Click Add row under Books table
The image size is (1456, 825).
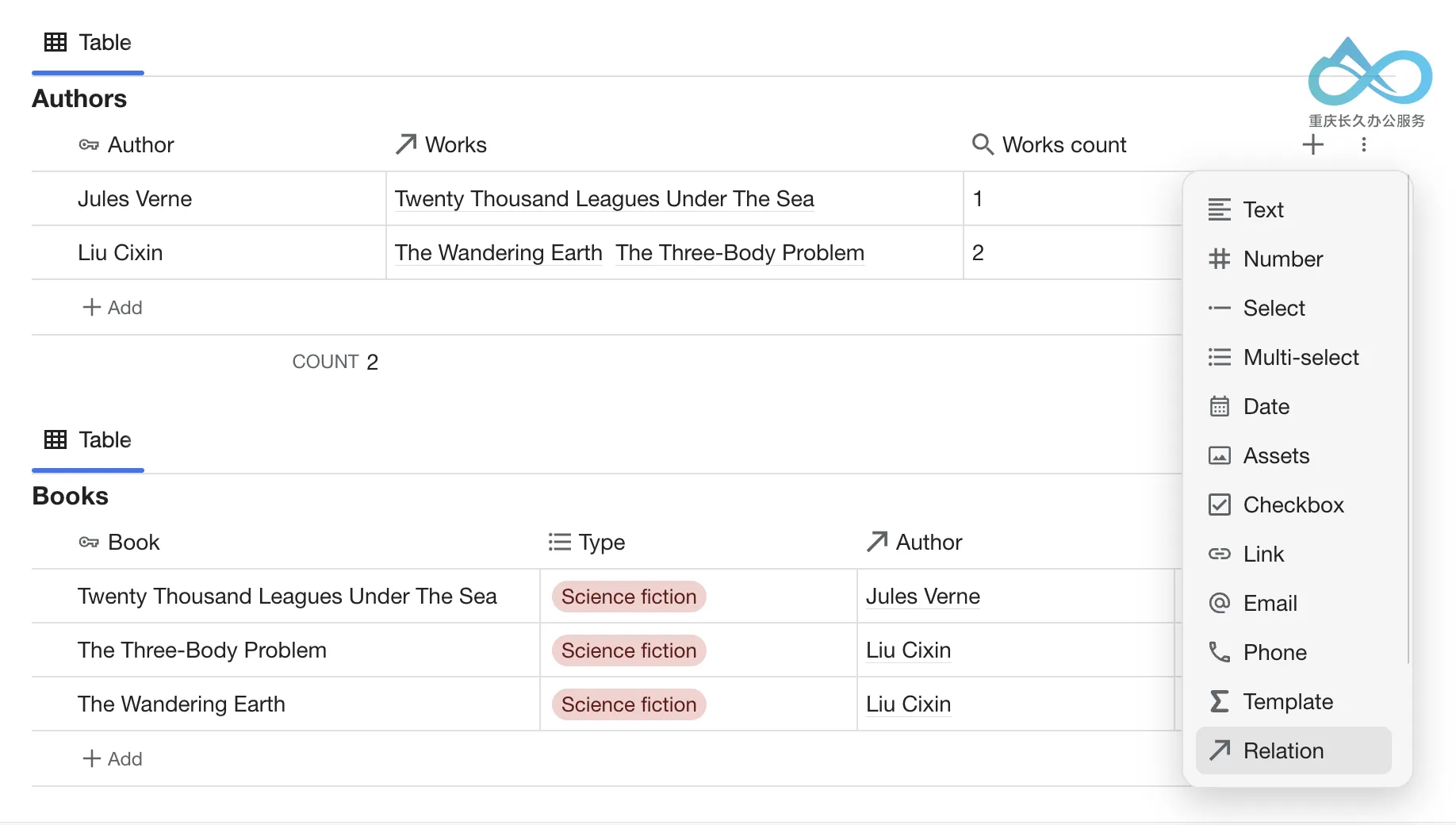pyautogui.click(x=113, y=758)
